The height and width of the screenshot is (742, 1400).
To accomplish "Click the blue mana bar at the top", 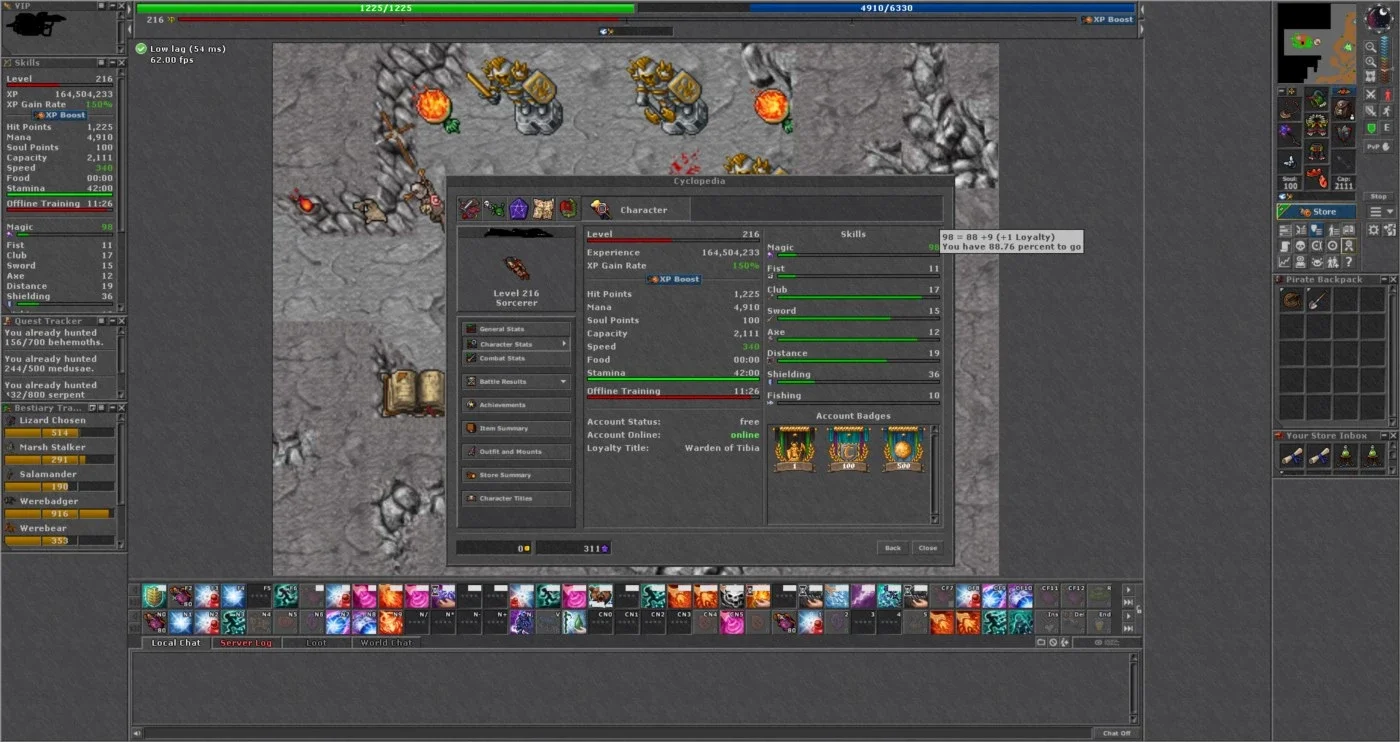I will (886, 8).
